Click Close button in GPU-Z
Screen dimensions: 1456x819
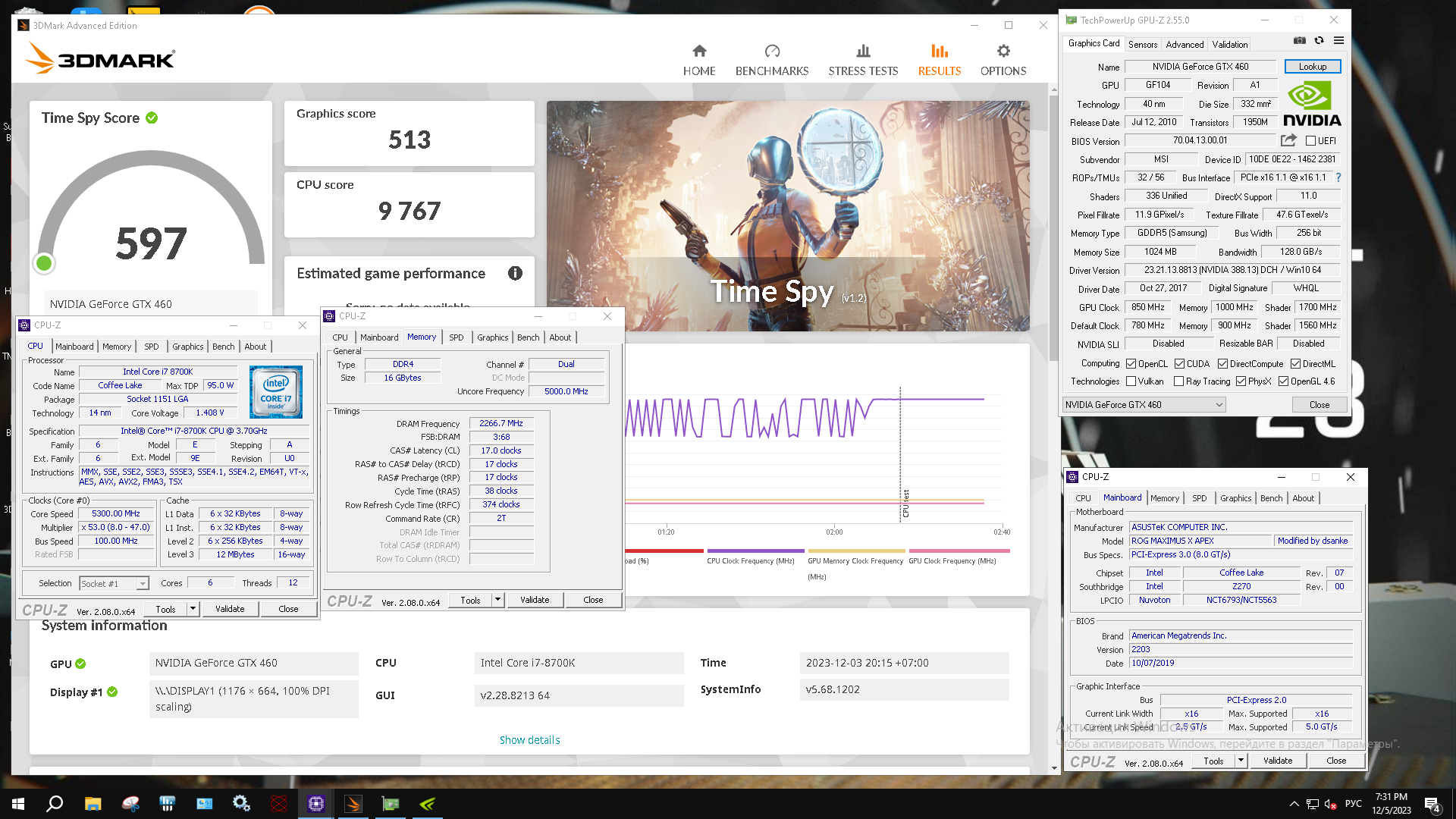click(x=1319, y=405)
